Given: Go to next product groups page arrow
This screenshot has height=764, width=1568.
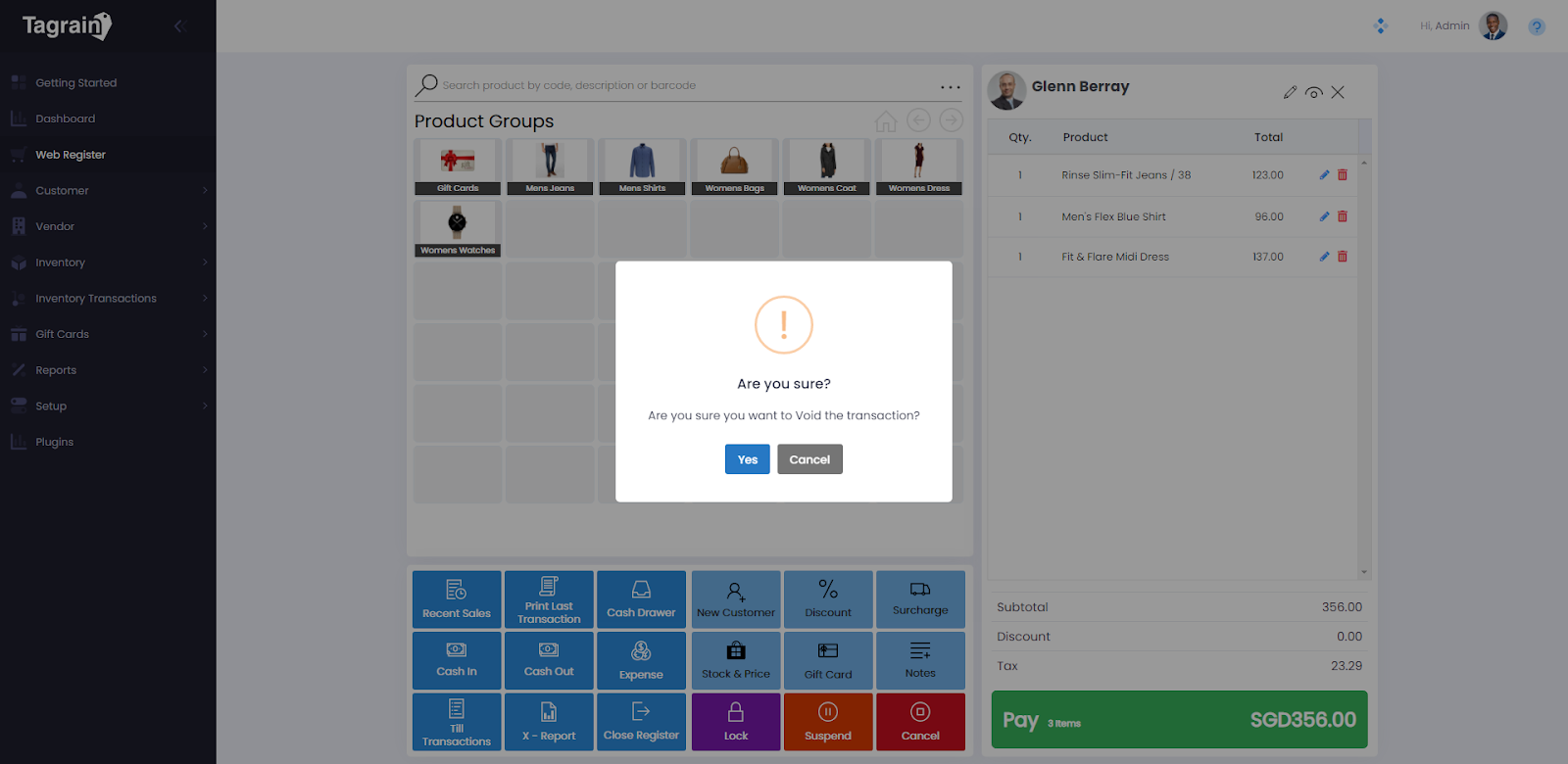Looking at the screenshot, I should point(951,120).
